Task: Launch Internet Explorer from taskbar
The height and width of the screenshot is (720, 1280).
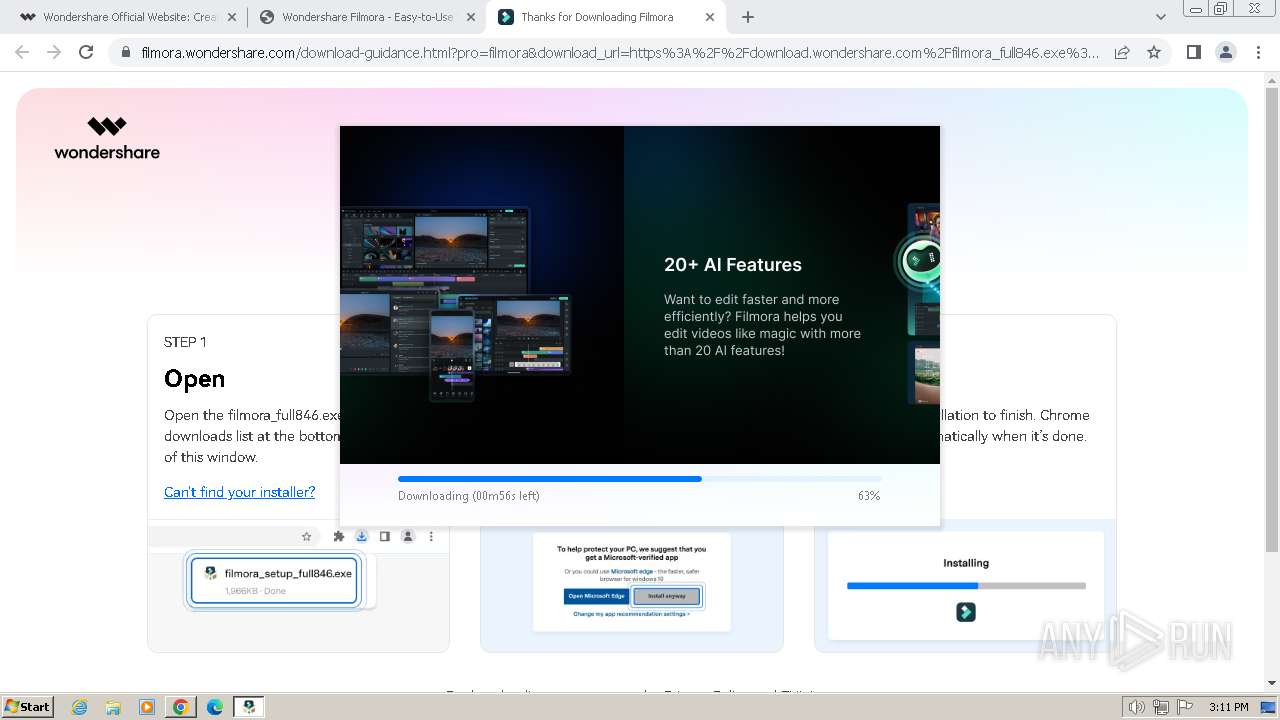Action: pos(80,707)
